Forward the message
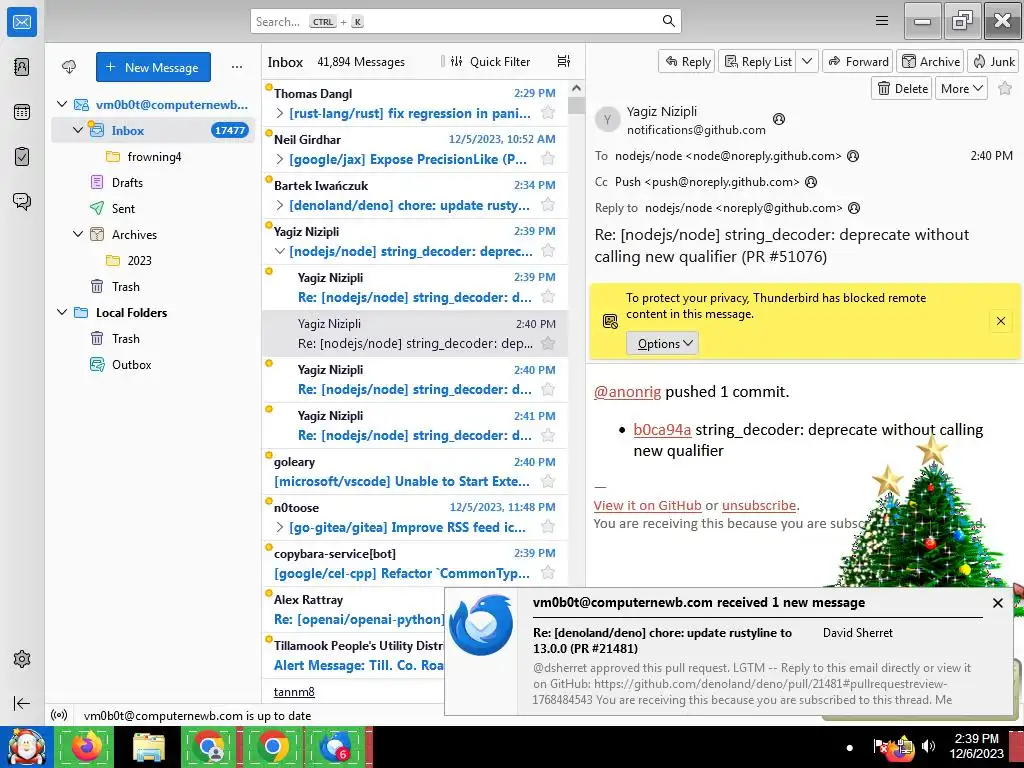1024x768 pixels. tap(857, 61)
